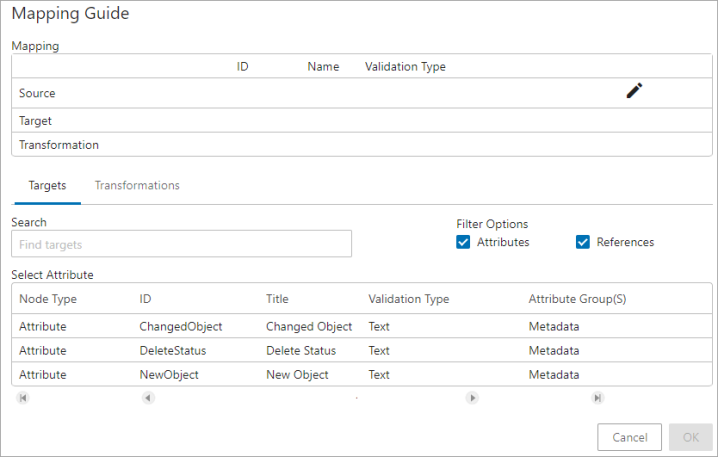Select the ChangedObject attribute ID
This screenshot has width=718, height=457.
tap(180, 326)
